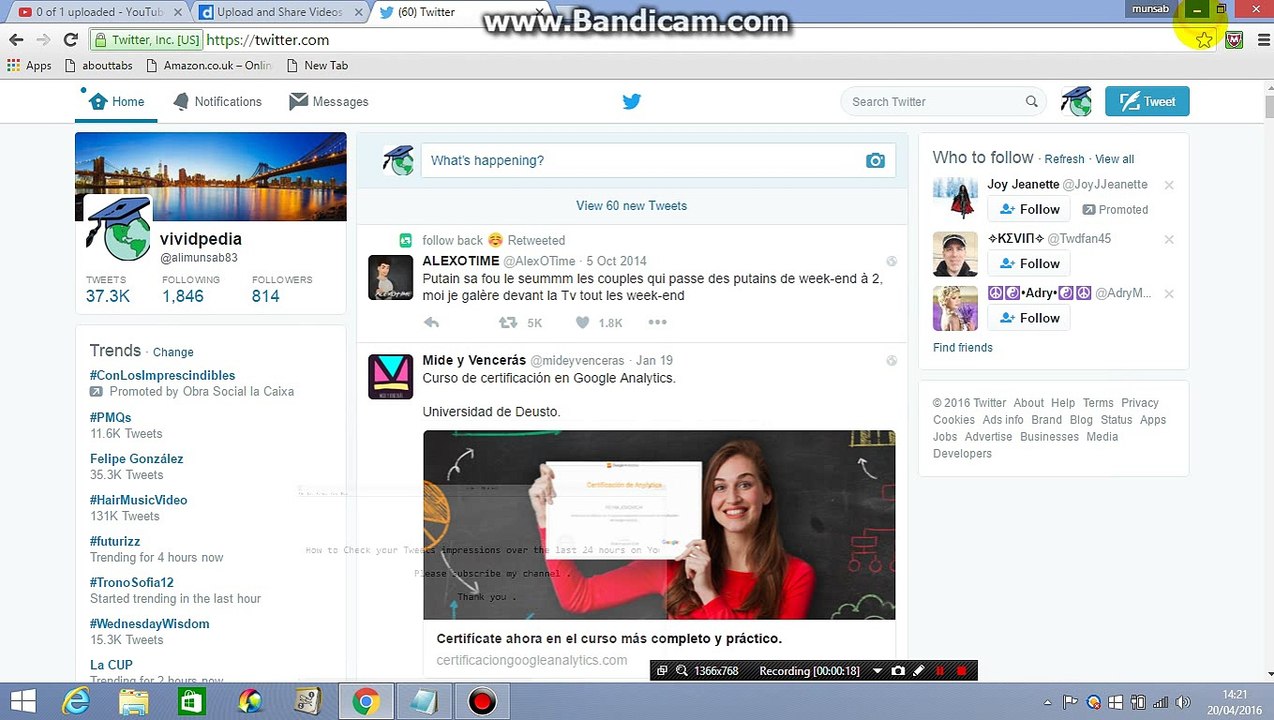Open File Explorer from taskbar

click(134, 702)
